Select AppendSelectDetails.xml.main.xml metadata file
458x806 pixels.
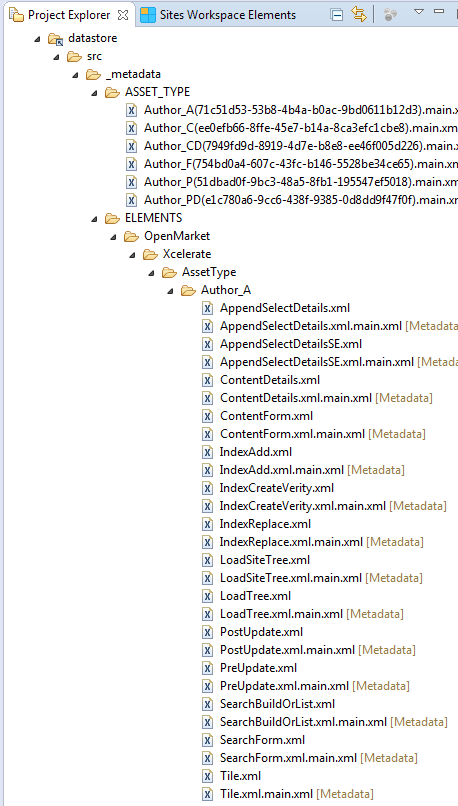pyautogui.click(x=339, y=326)
